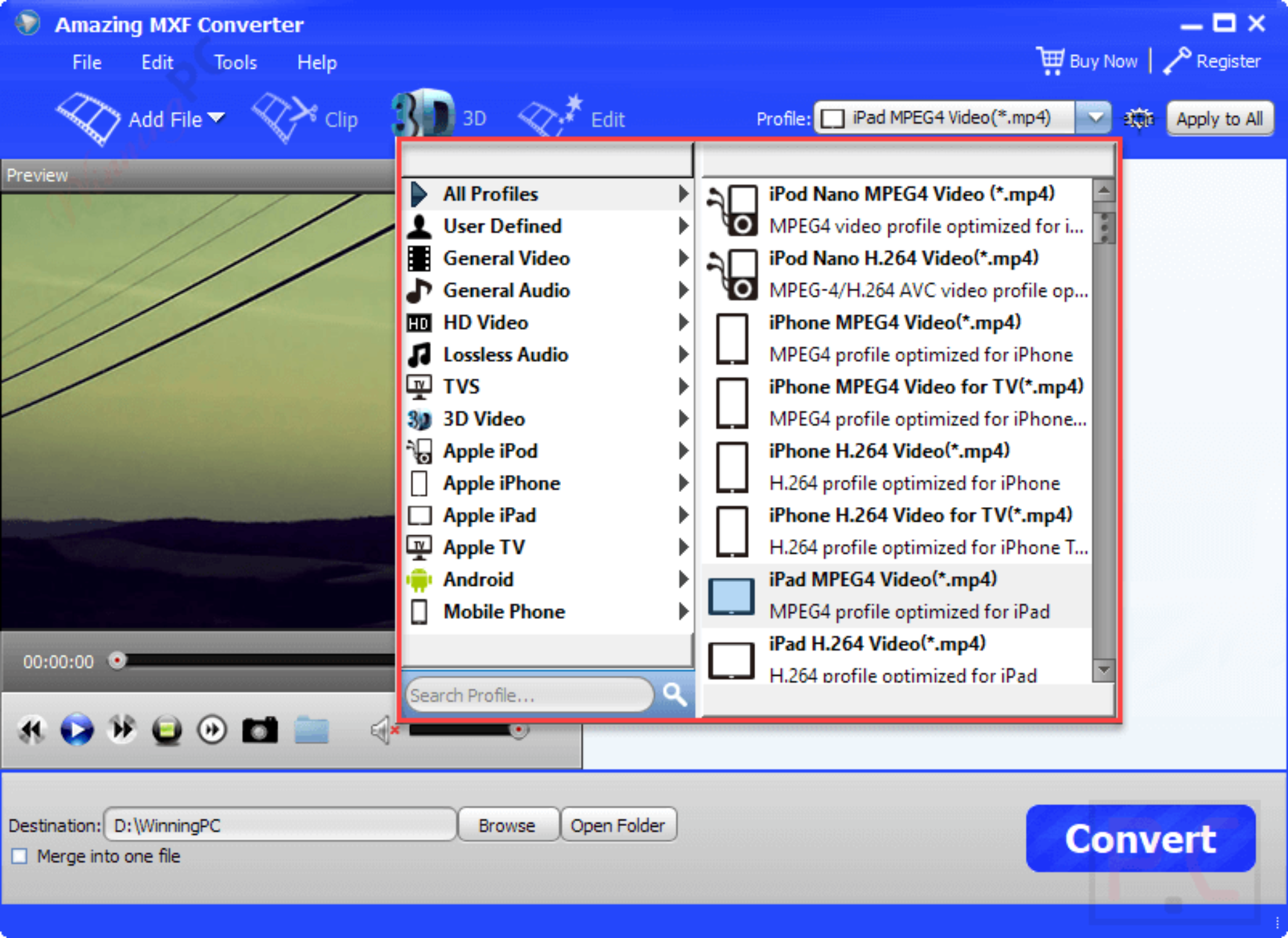Click the 3D Video category icon

419,419
